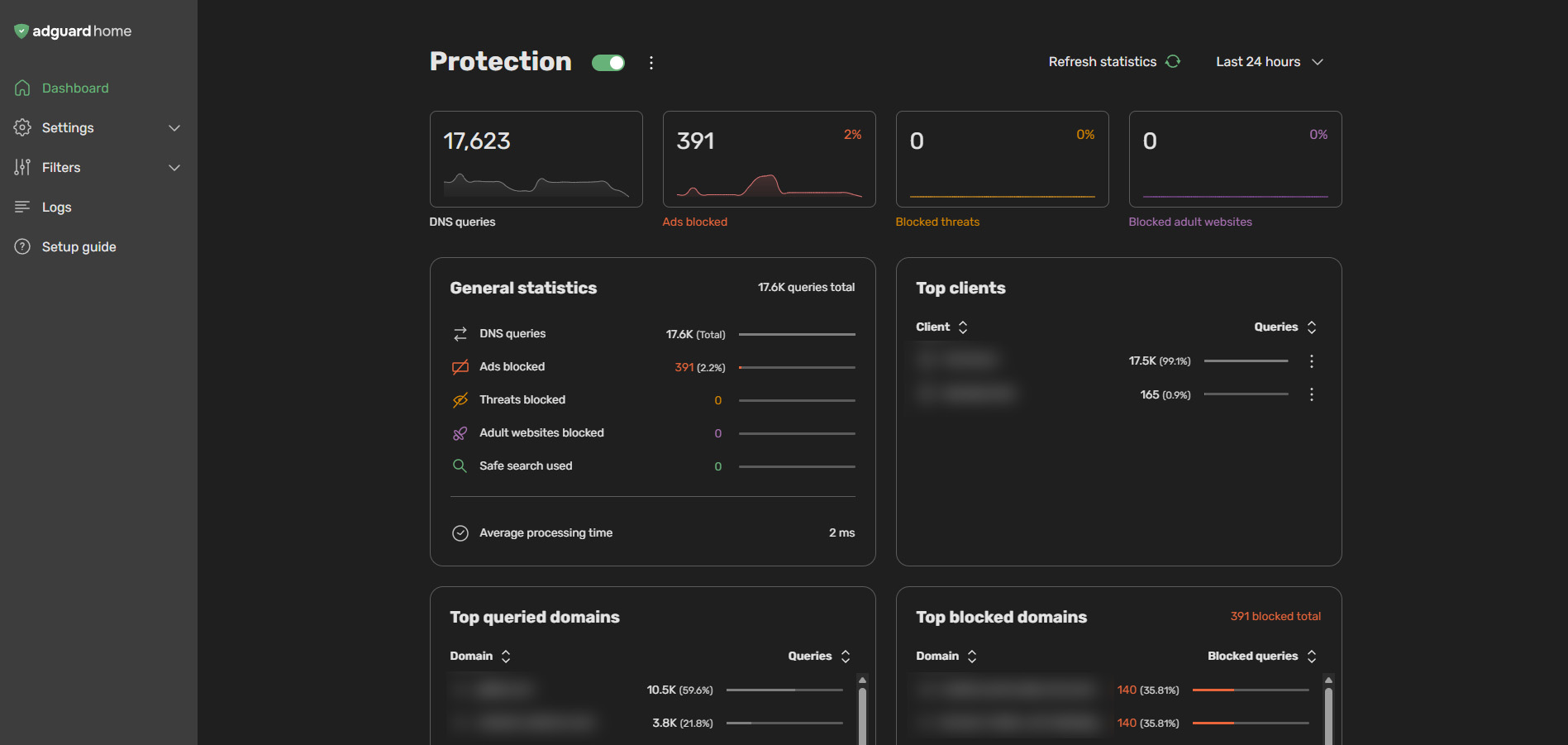Viewport: 1568px width, 745px height.
Task: Click the refresh statistics circular arrows icon
Action: 1173,61
